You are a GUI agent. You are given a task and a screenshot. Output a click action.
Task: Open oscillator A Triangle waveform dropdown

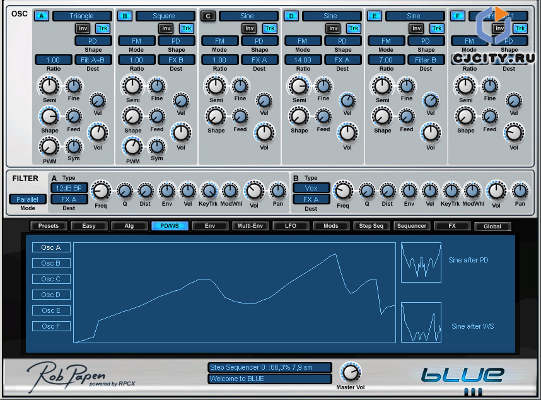point(82,16)
